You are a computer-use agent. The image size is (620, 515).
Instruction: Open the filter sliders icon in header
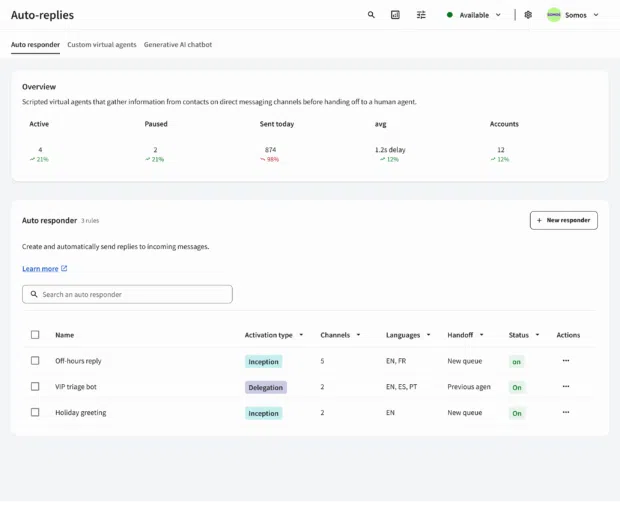(421, 15)
